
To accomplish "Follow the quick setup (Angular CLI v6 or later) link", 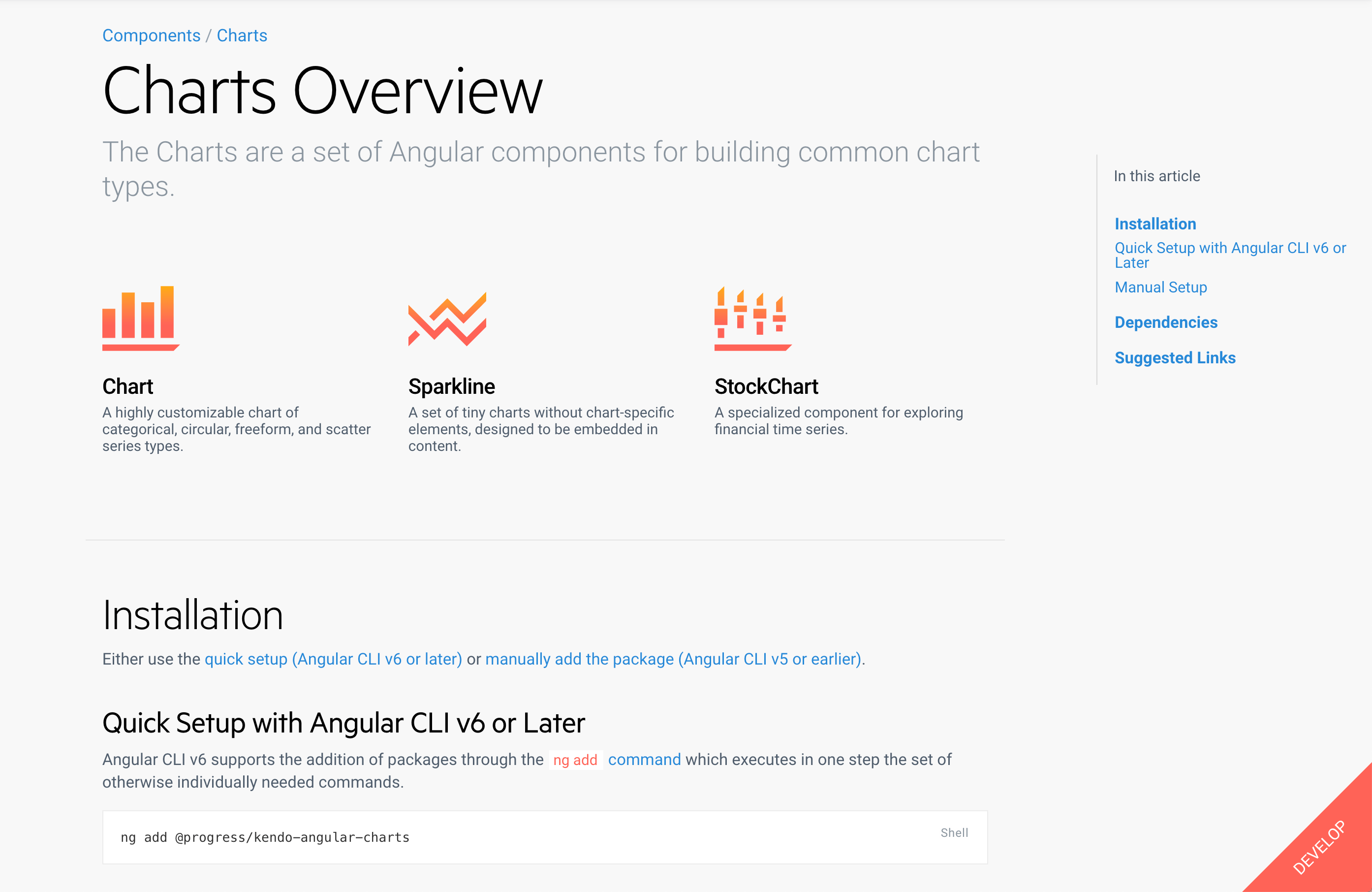I will (x=333, y=659).
